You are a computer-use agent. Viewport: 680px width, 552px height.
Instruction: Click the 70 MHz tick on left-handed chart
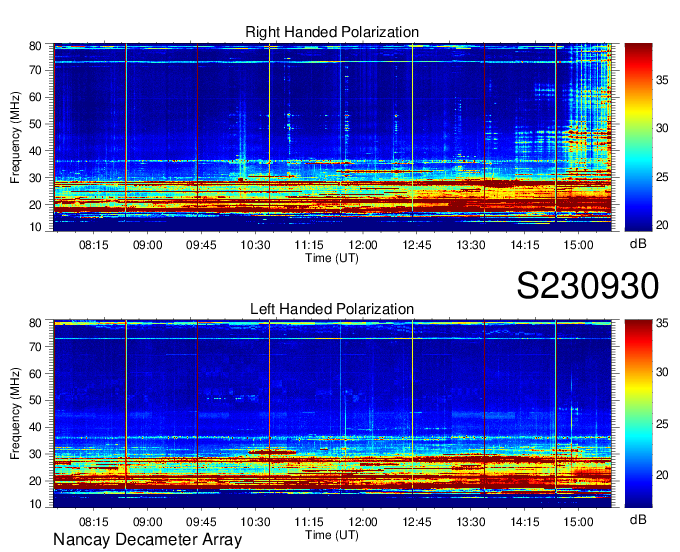click(x=35, y=347)
